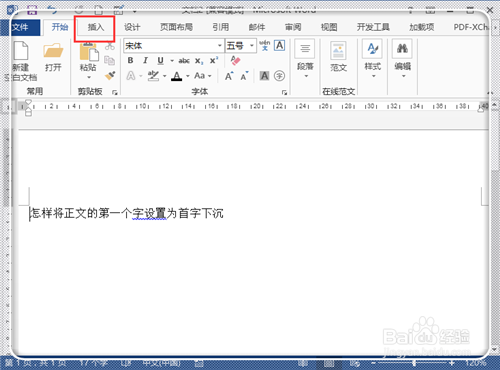The image size is (500, 370).
Task: Switch to the 开始 Home tab
Action: point(60,27)
